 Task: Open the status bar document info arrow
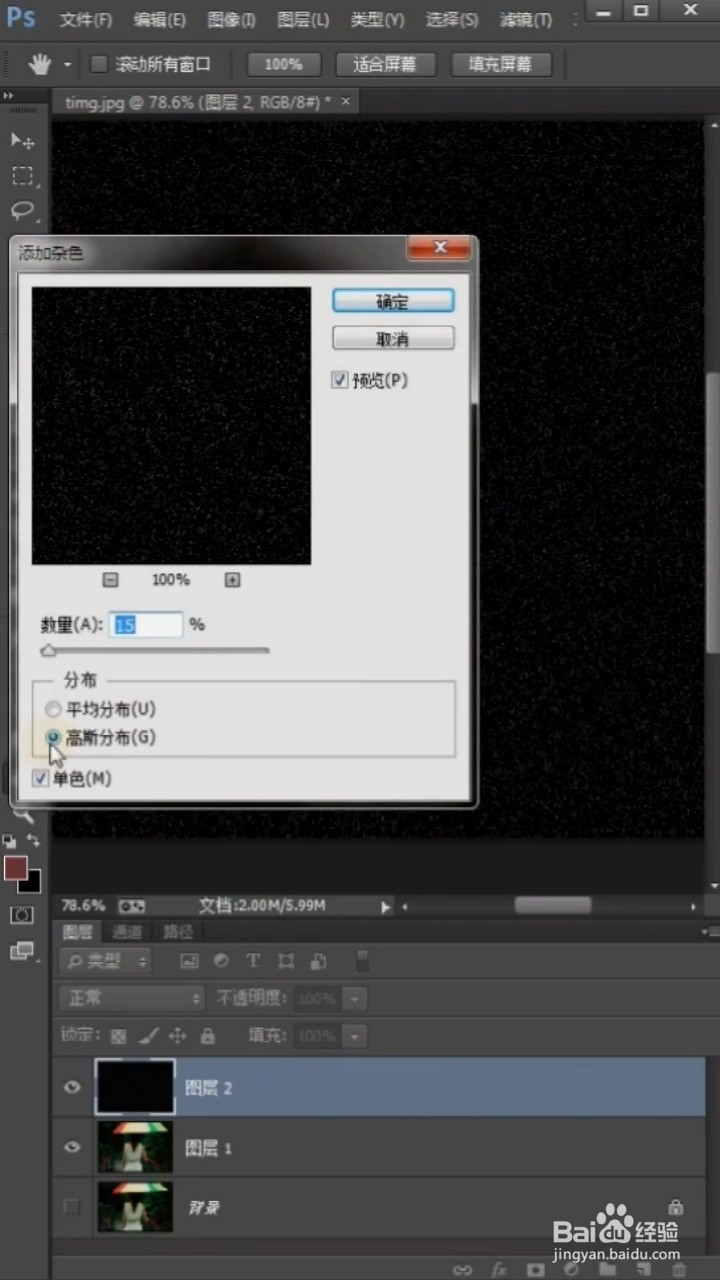coord(385,906)
